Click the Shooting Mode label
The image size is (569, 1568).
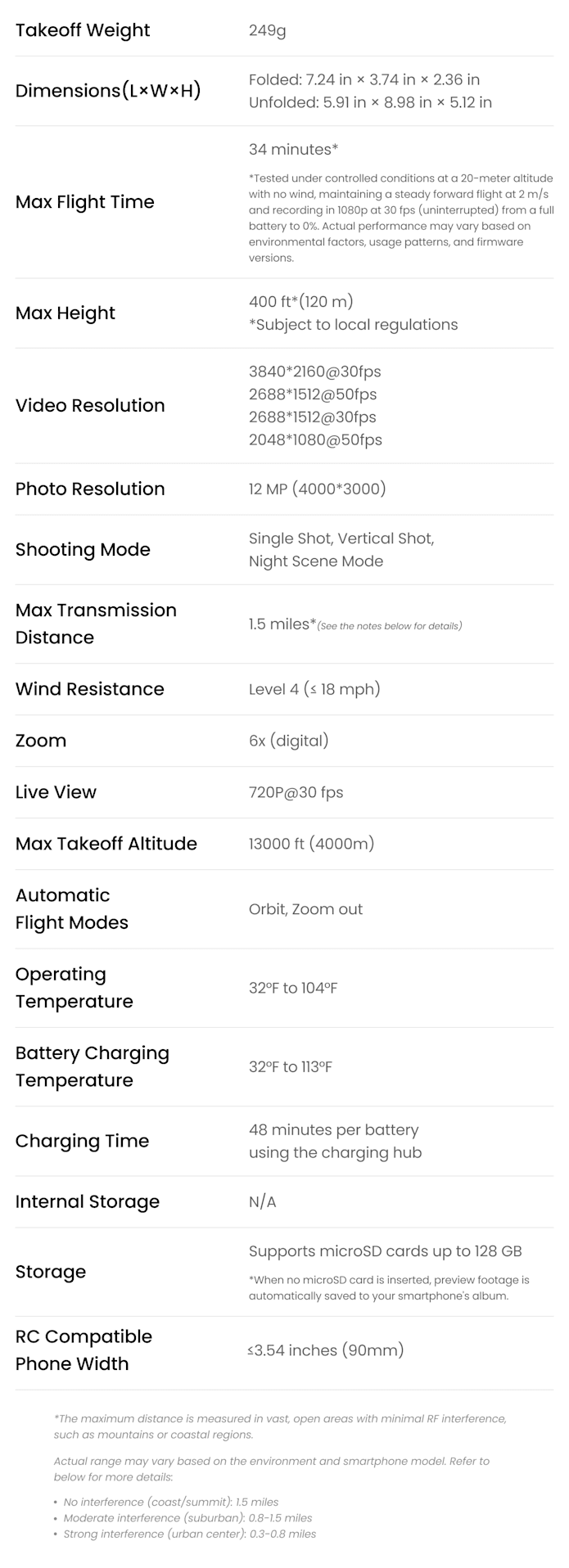coord(83,549)
